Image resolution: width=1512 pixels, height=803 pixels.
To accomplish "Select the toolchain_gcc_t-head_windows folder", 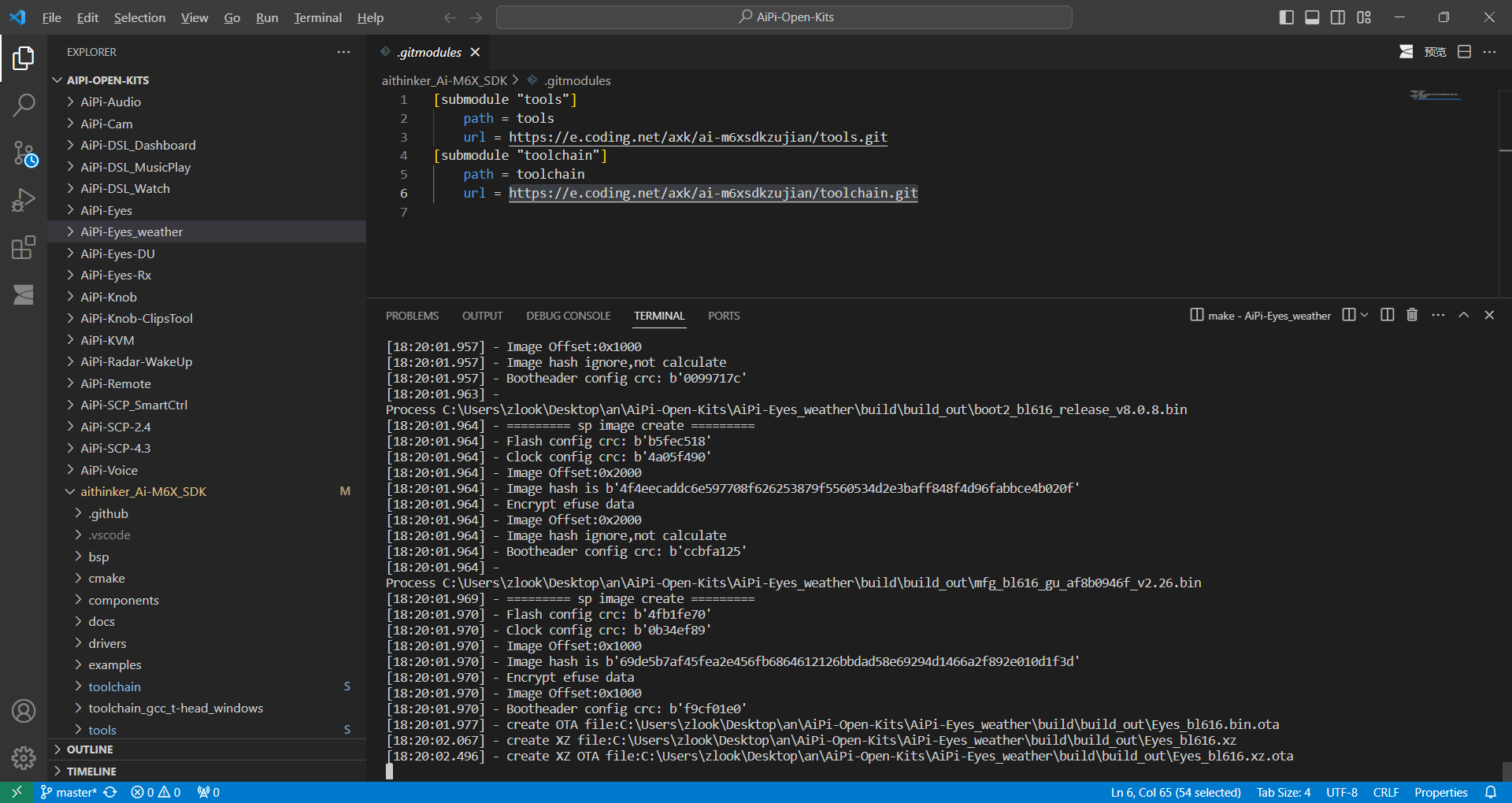I will 206,708.
